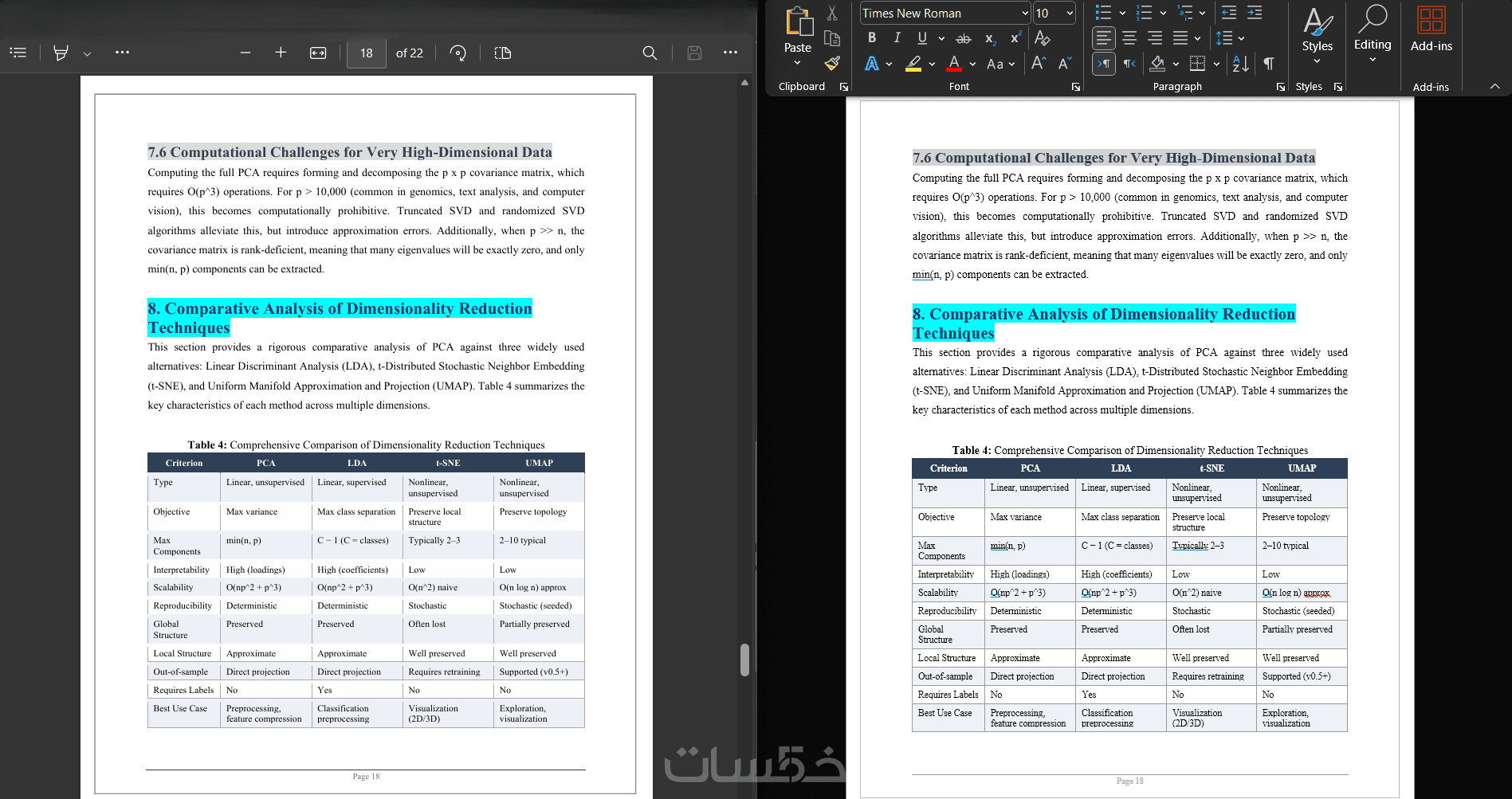Align text right
Screen dimensions: 1512x799
coord(1155,38)
